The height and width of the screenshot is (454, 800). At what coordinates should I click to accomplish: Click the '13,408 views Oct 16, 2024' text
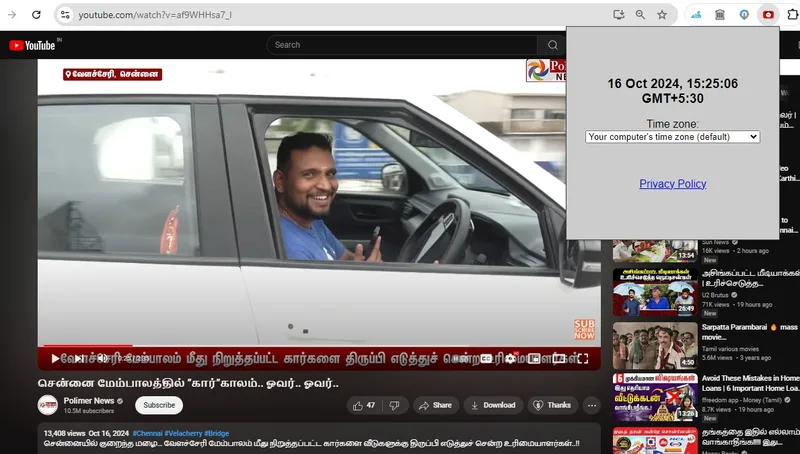pos(86,433)
